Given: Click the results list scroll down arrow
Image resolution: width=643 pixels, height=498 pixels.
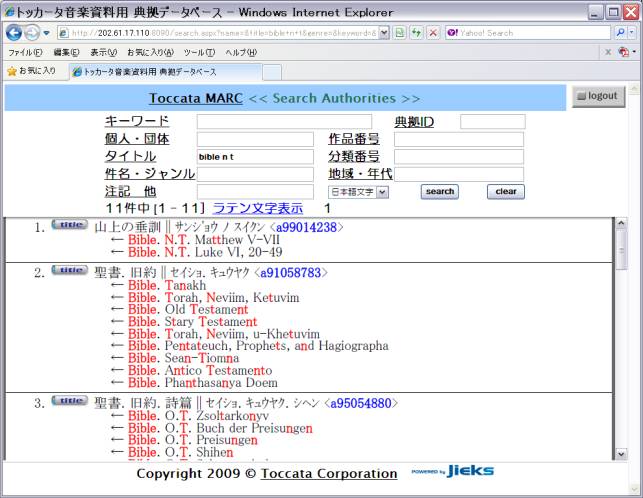Looking at the screenshot, I should coord(621,454).
